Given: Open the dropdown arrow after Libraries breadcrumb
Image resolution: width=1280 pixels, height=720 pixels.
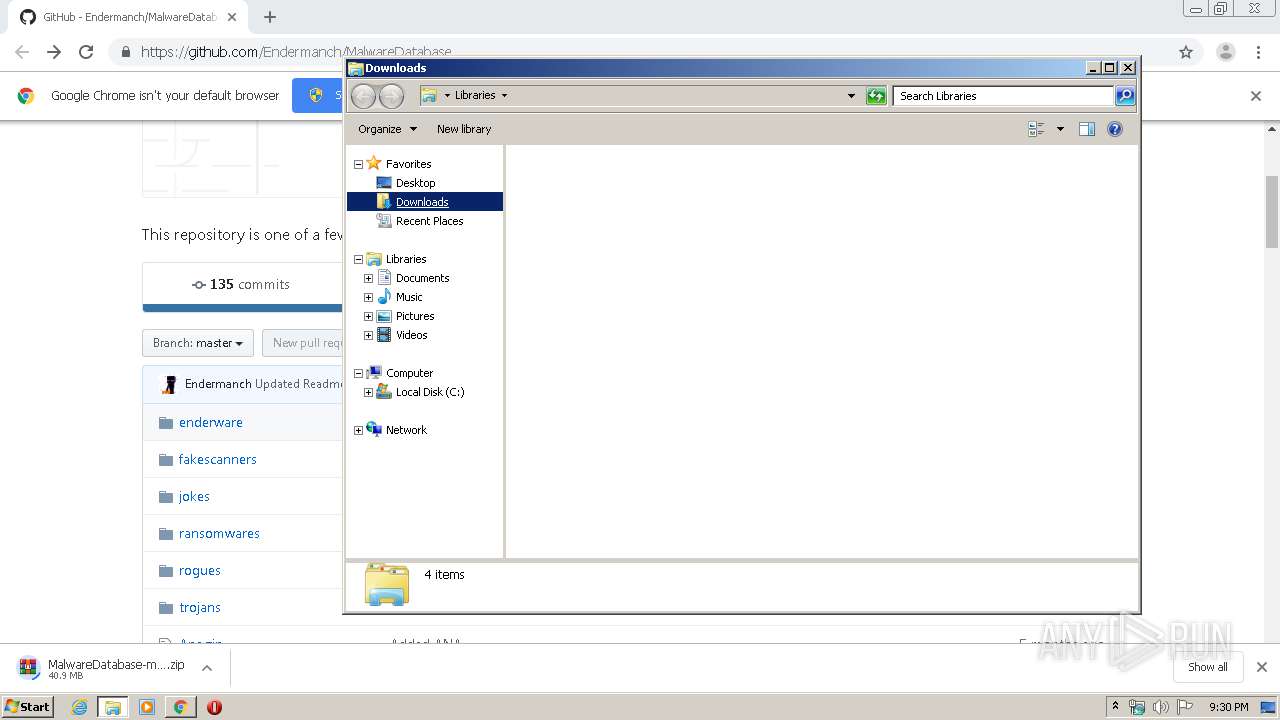Looking at the screenshot, I should click(504, 96).
